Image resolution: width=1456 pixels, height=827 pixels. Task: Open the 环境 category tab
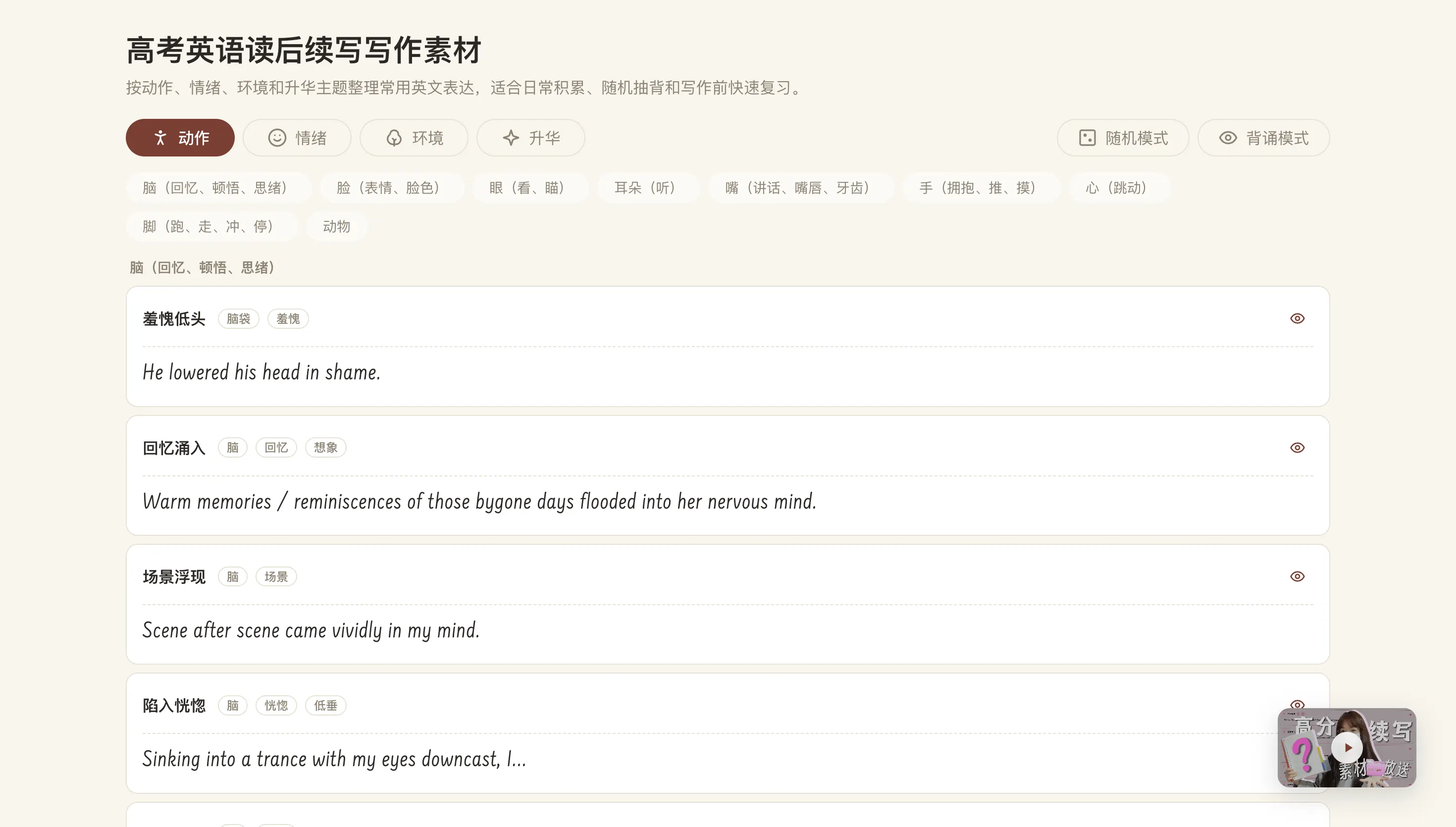point(414,138)
